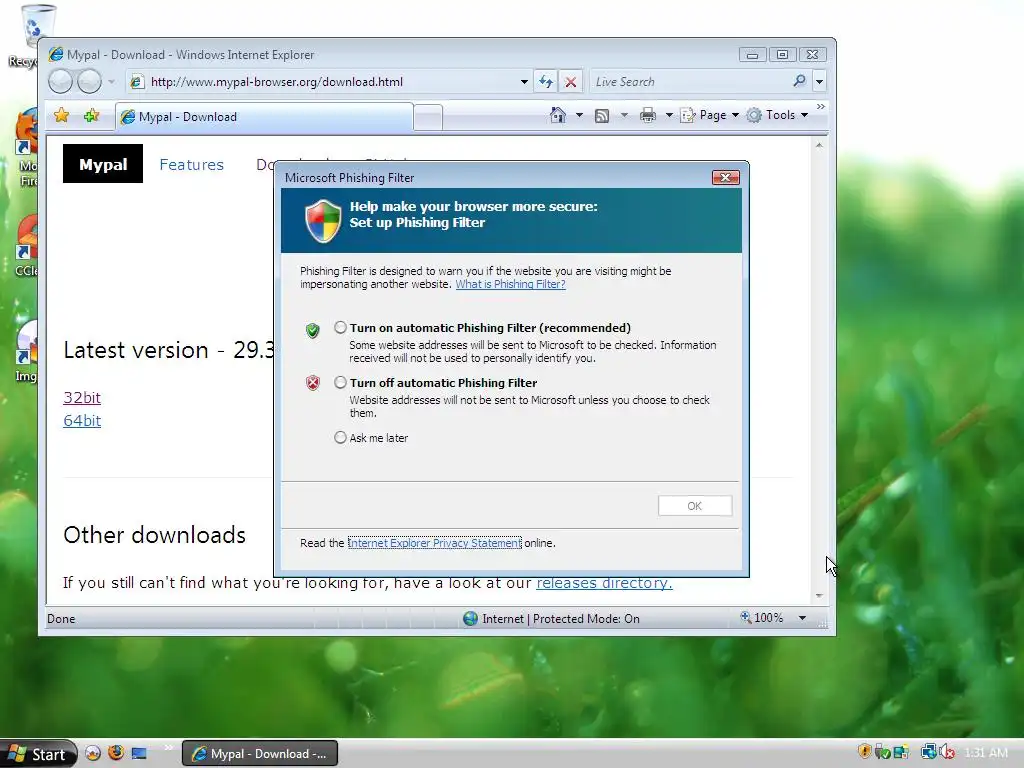Open a new blank tab
This screenshot has height=768, width=1024.
point(428,118)
